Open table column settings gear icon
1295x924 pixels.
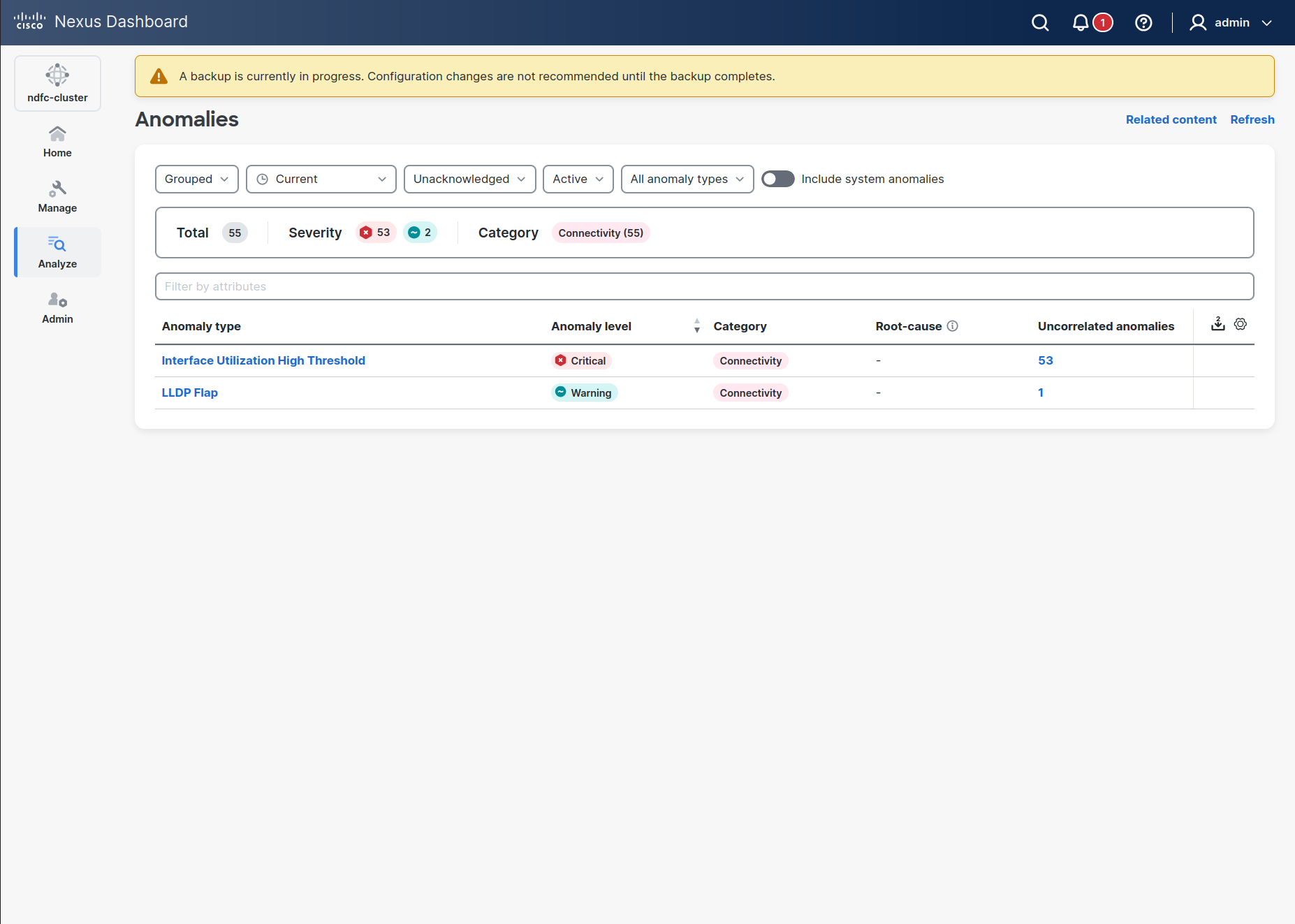[1241, 324]
